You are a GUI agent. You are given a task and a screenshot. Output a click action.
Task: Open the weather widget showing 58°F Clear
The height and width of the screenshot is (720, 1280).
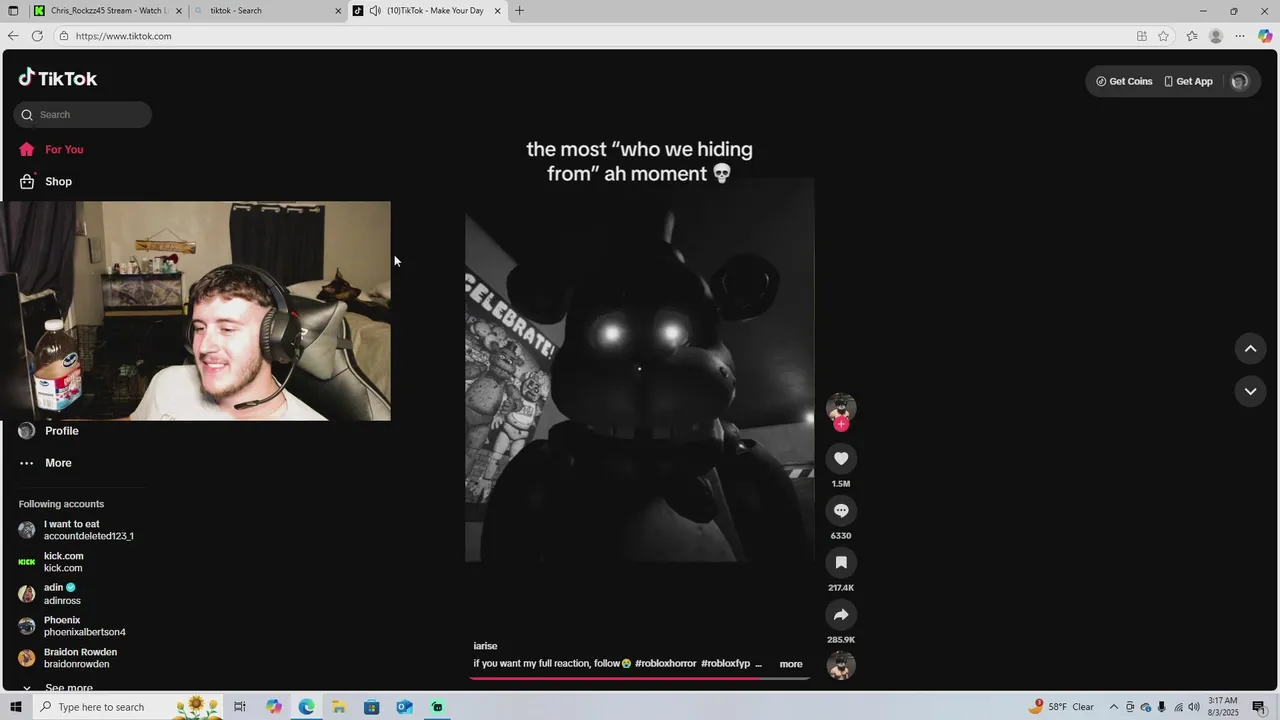tap(1063, 707)
